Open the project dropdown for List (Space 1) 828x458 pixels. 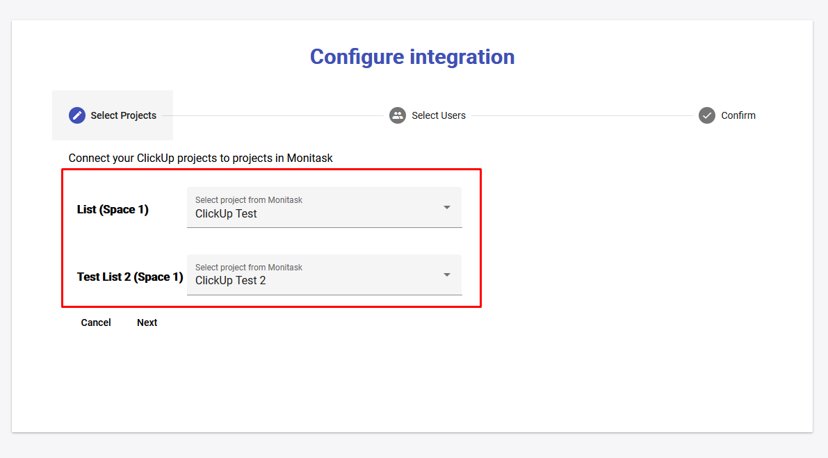(324, 208)
